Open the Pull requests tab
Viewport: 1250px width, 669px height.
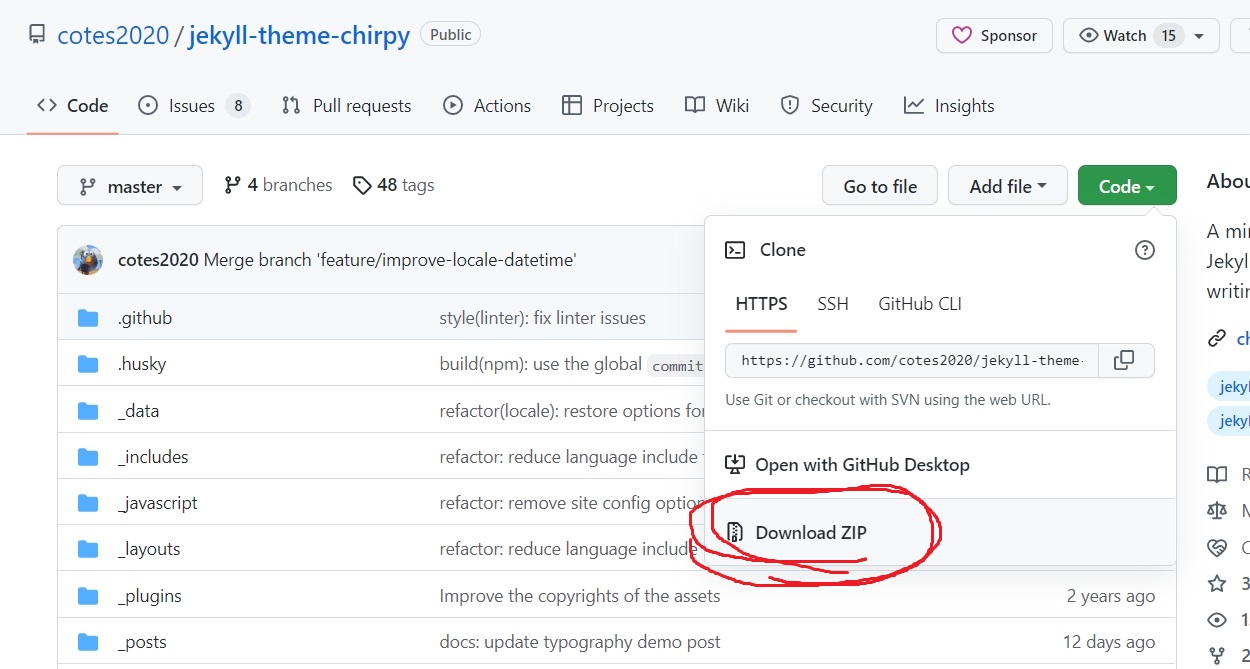[347, 105]
